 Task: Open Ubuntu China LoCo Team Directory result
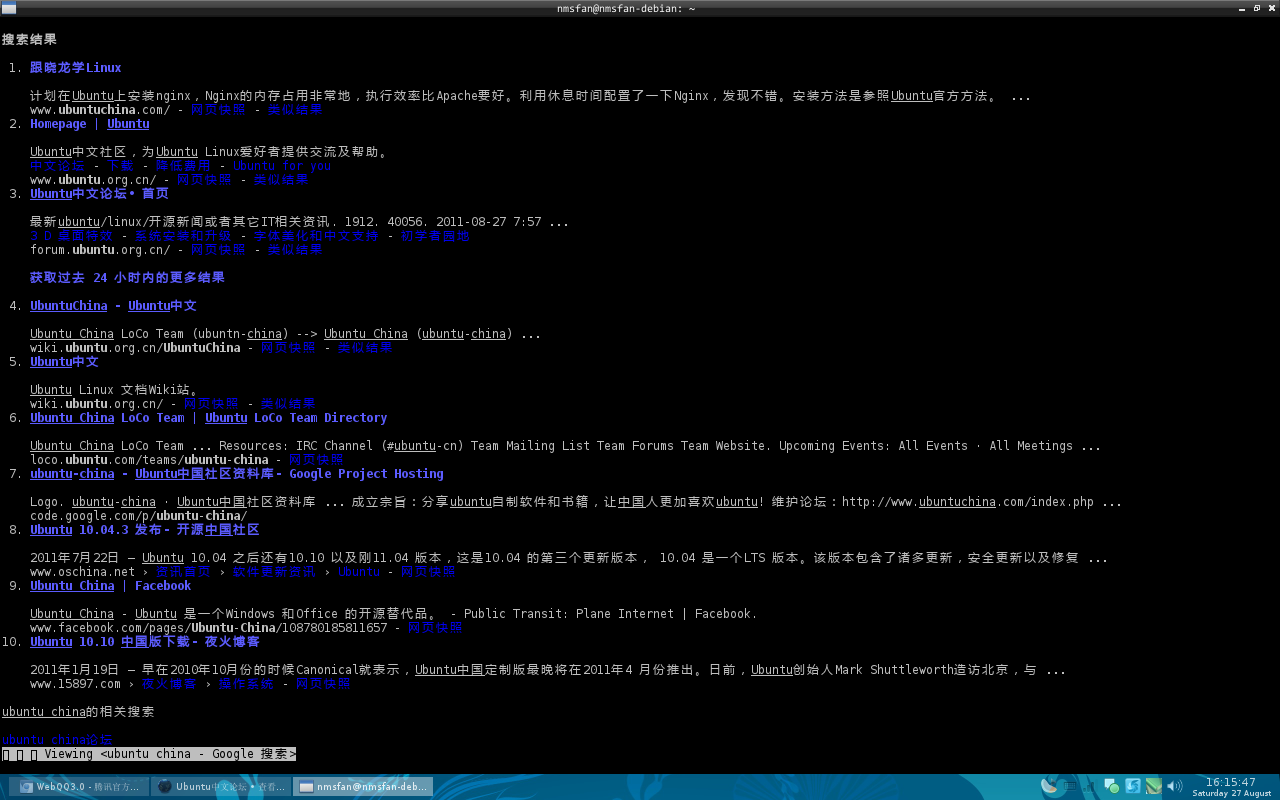[208, 418]
